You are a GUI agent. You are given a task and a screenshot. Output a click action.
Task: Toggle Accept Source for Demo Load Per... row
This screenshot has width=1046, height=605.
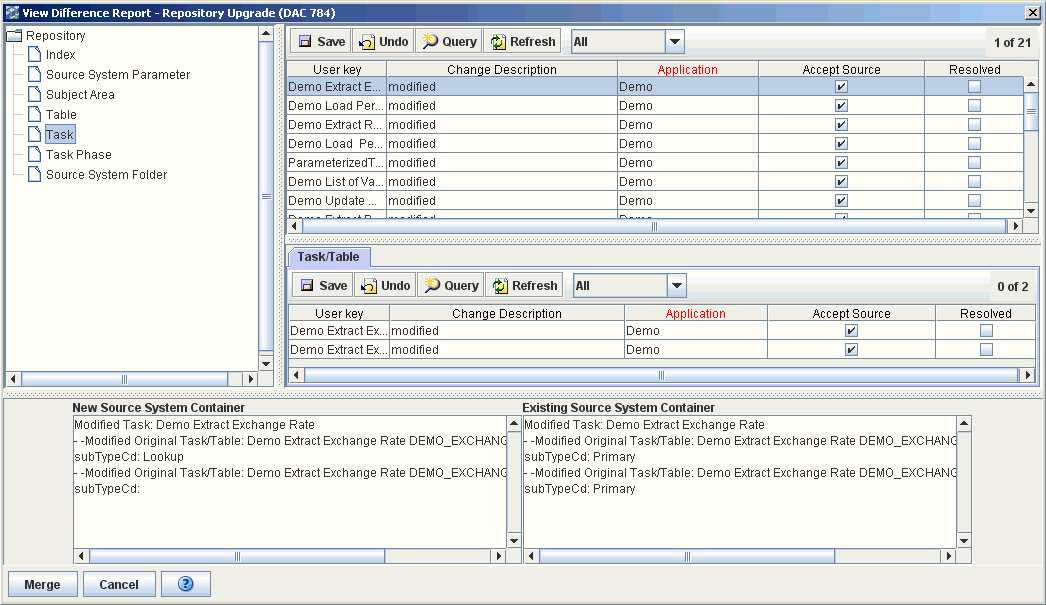(841, 105)
